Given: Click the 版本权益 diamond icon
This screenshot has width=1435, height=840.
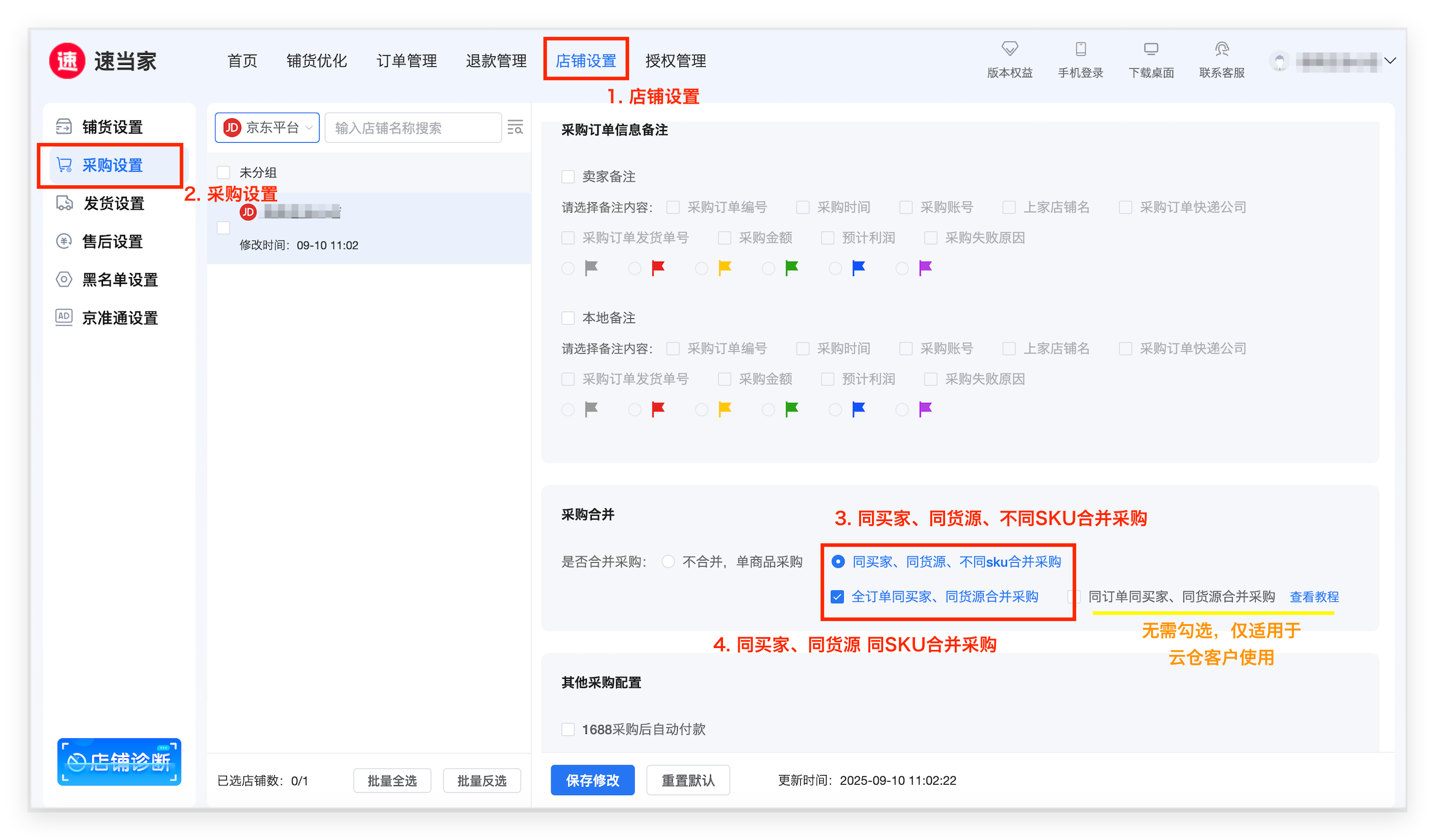Looking at the screenshot, I should (1009, 49).
